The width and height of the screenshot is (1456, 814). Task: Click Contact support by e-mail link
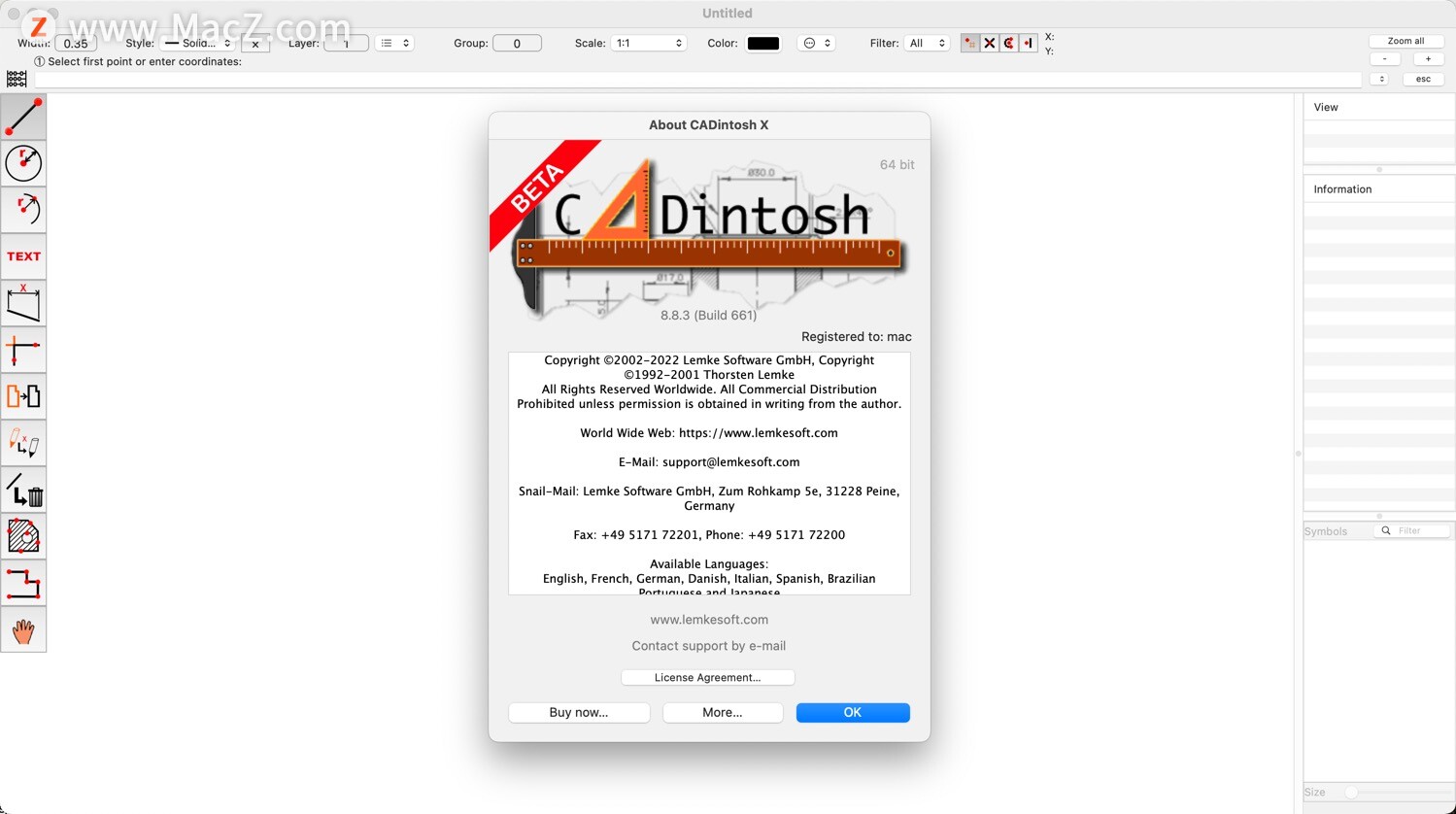pyautogui.click(x=709, y=646)
